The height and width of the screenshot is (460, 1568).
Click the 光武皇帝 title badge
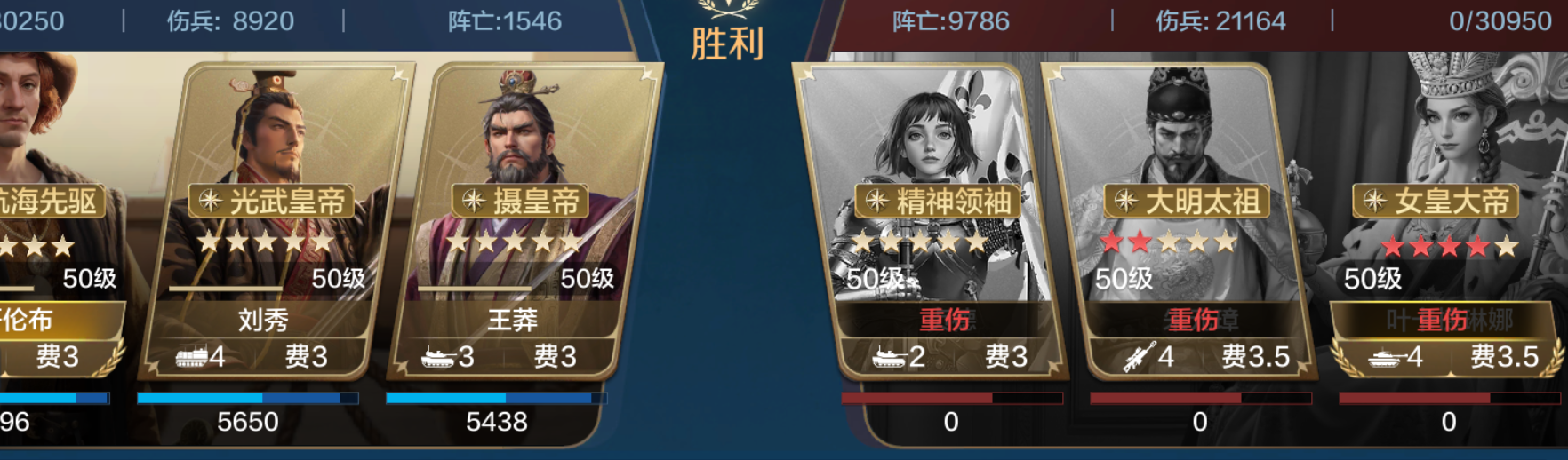272,202
